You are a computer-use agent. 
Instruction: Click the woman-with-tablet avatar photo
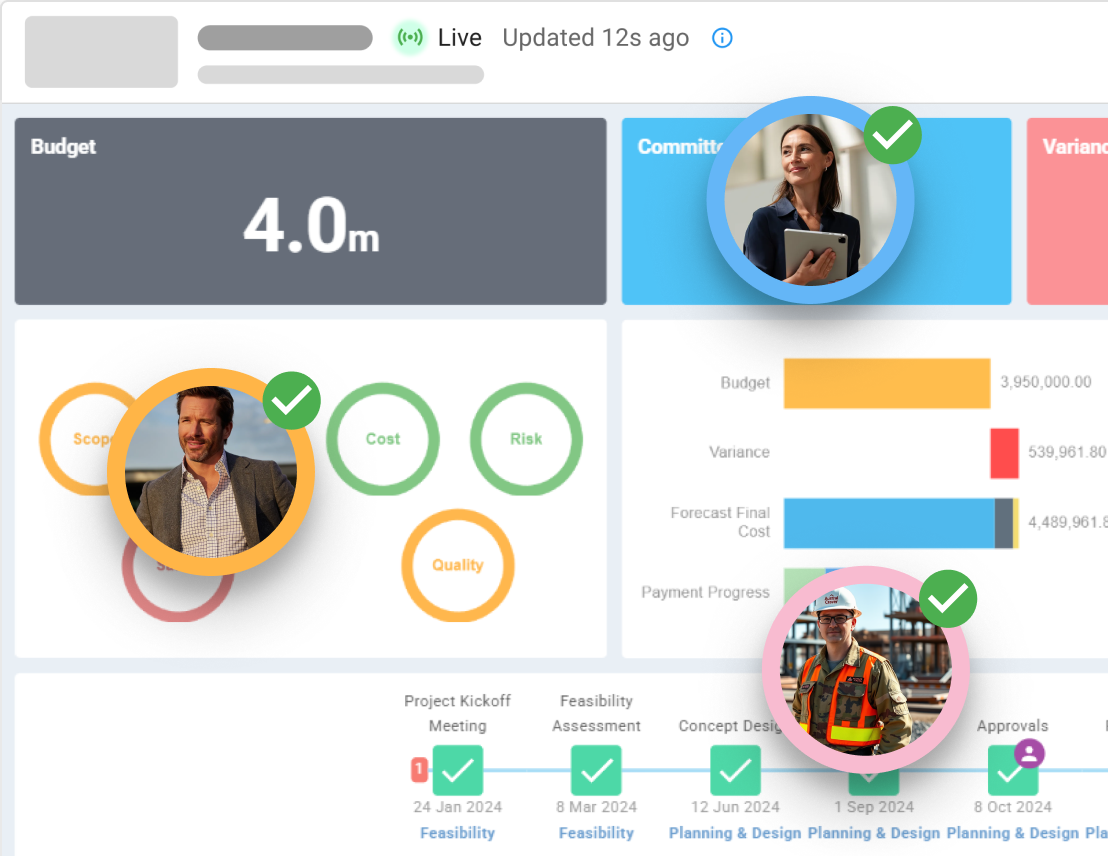(810, 200)
